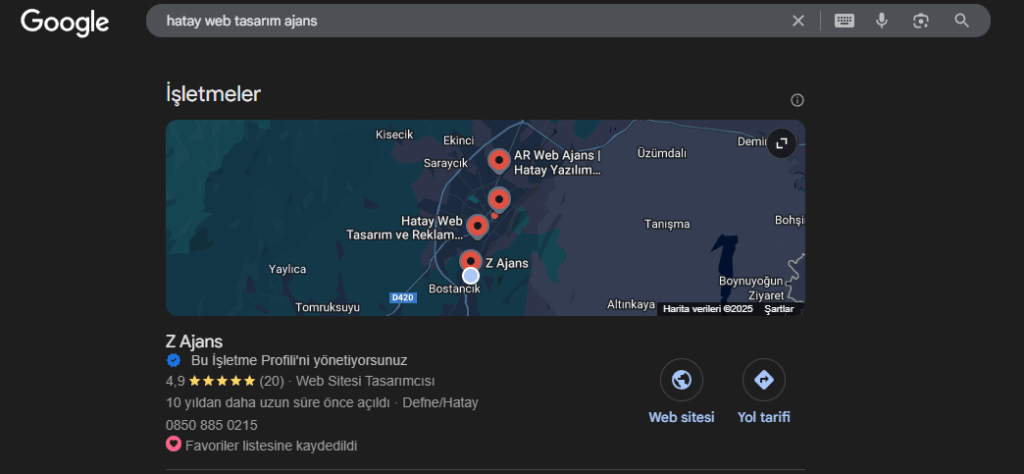1024x474 pixels.
Task: Clear the search query with the X icon
Action: (798, 21)
